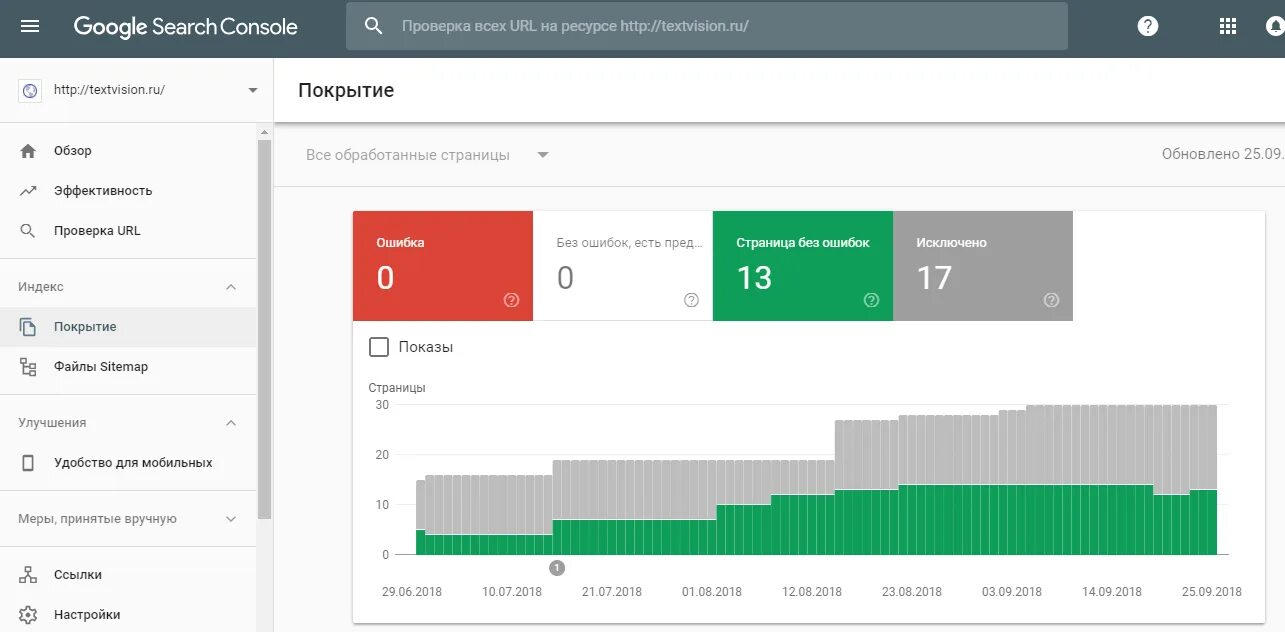Viewport: 1285px width, 632px height.
Task: Click the trend arrow icon beside Эффективность
Action: 28,191
